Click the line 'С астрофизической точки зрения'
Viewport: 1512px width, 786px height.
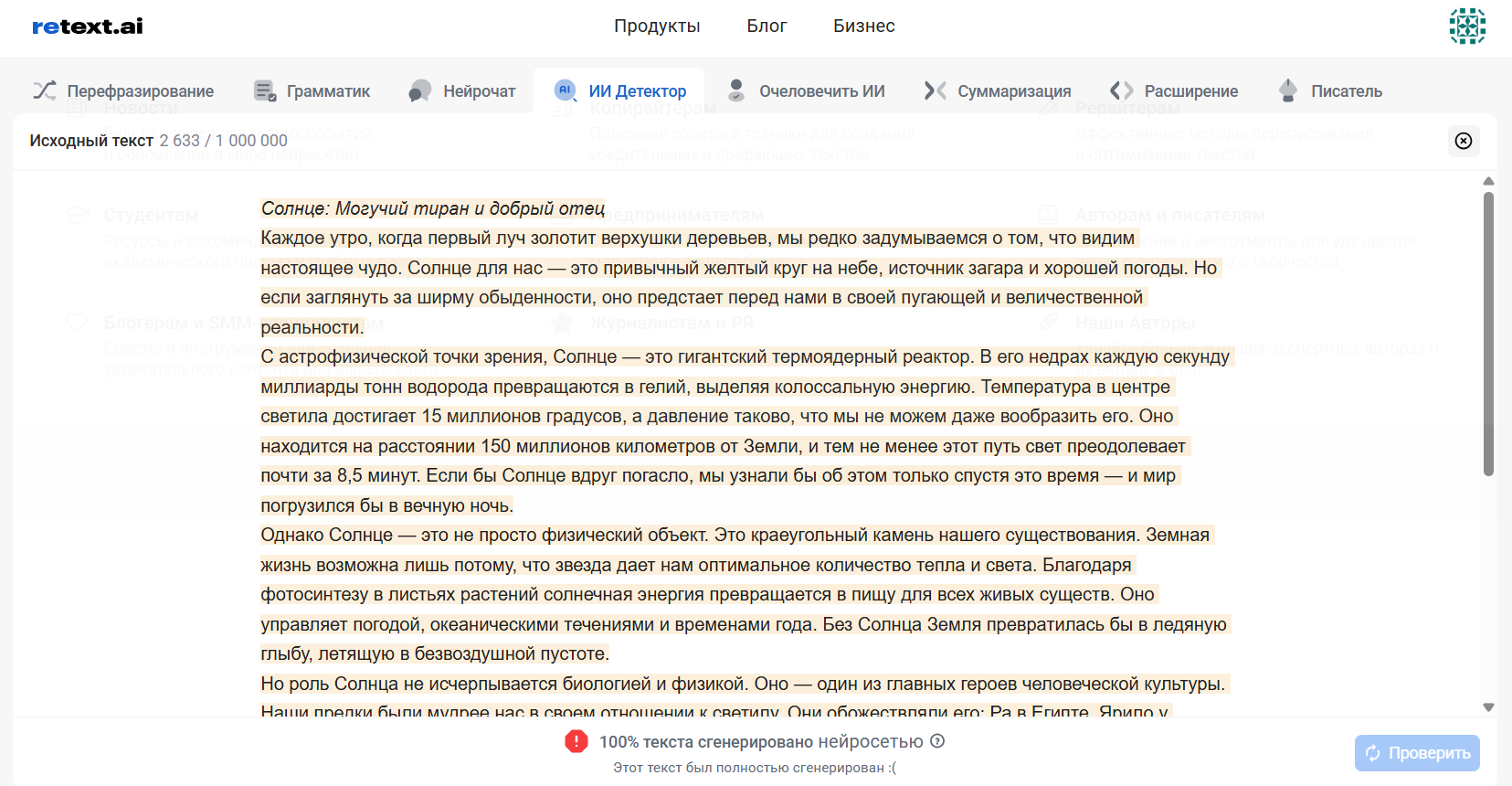point(745,356)
